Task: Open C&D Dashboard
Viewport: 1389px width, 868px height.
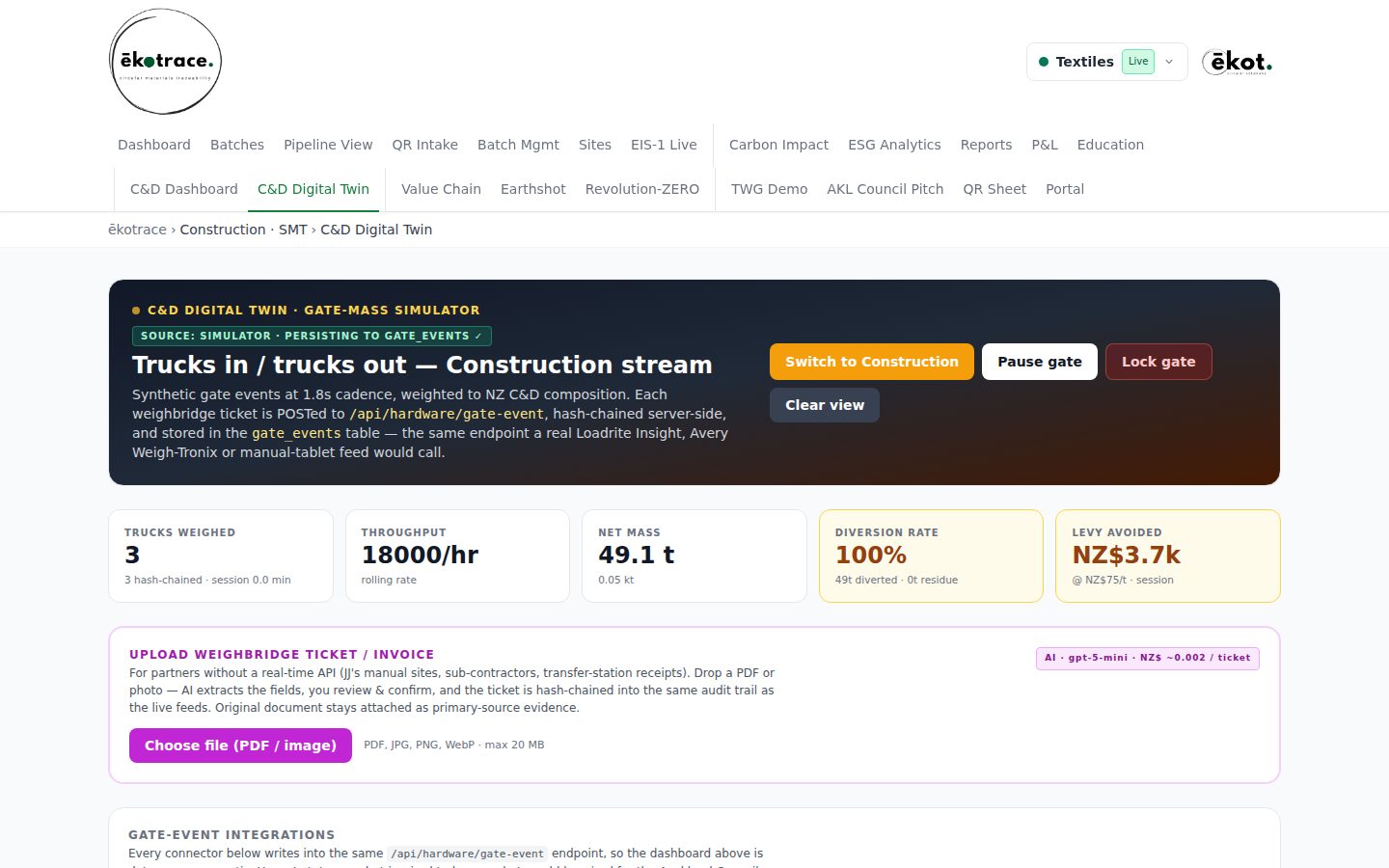Action: (x=184, y=189)
